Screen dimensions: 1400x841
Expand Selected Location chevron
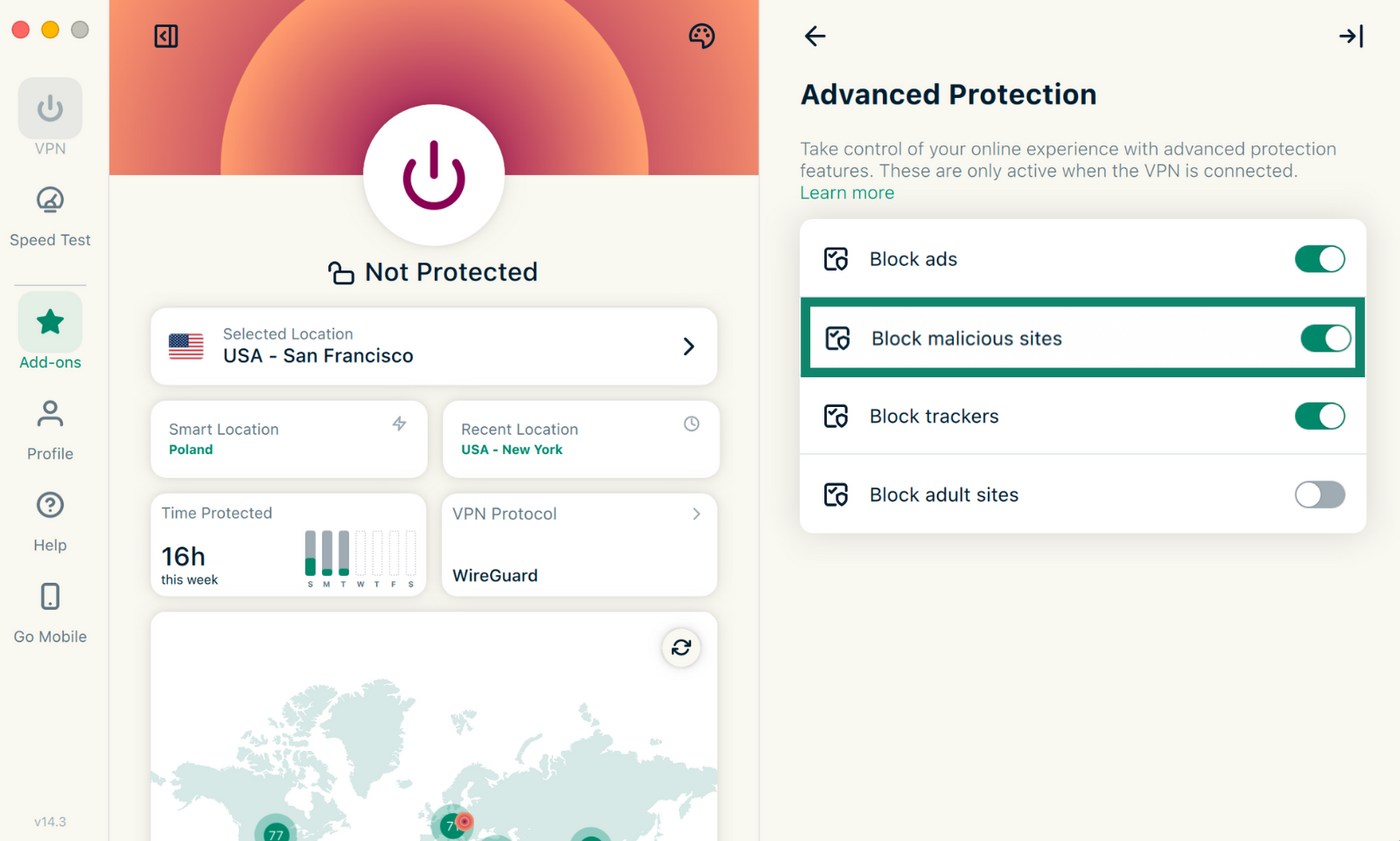[x=688, y=346]
